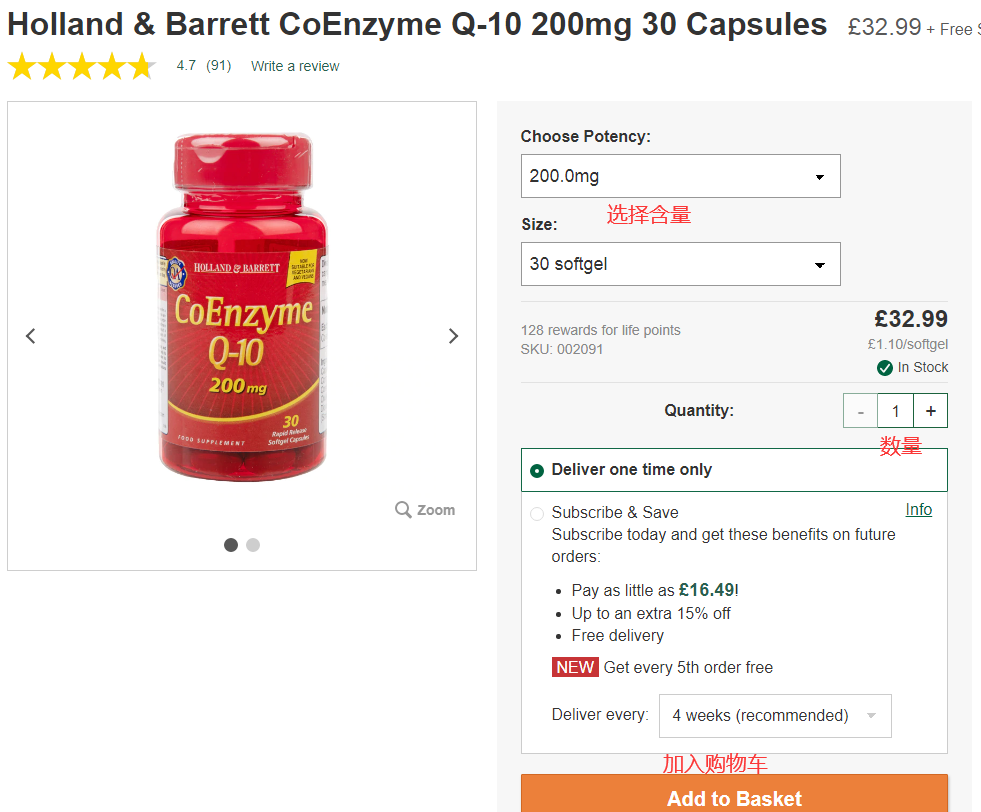The width and height of the screenshot is (981, 812).
Task: Click the quantity number input field
Action: click(x=895, y=411)
